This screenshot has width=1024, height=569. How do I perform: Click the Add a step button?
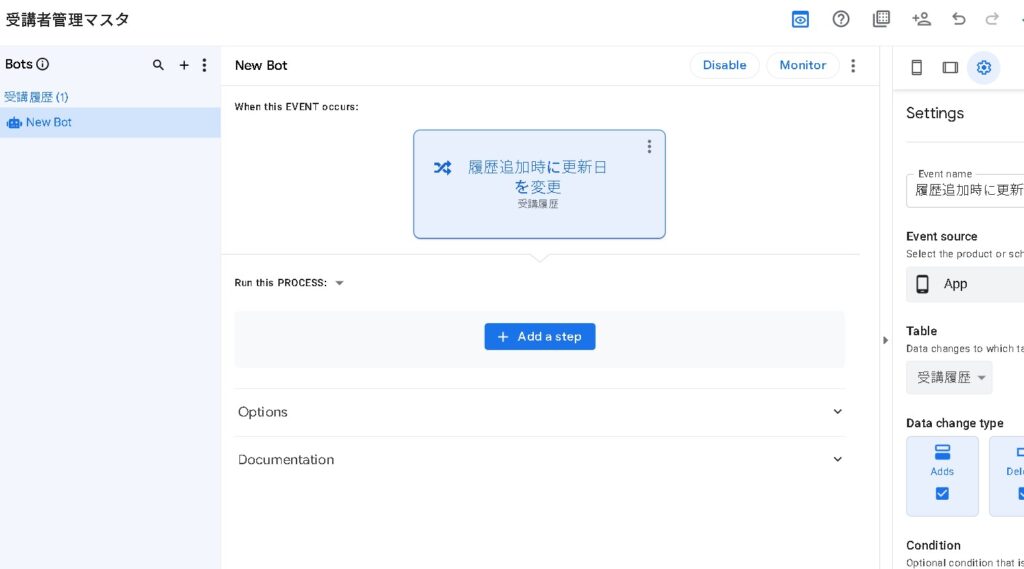[540, 337]
